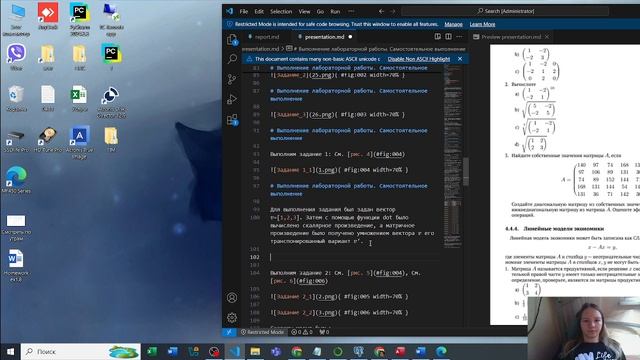Click Disable Non ASCII Highlight
Image resolution: width=640 pixels, height=360 pixels.
pos(419,59)
